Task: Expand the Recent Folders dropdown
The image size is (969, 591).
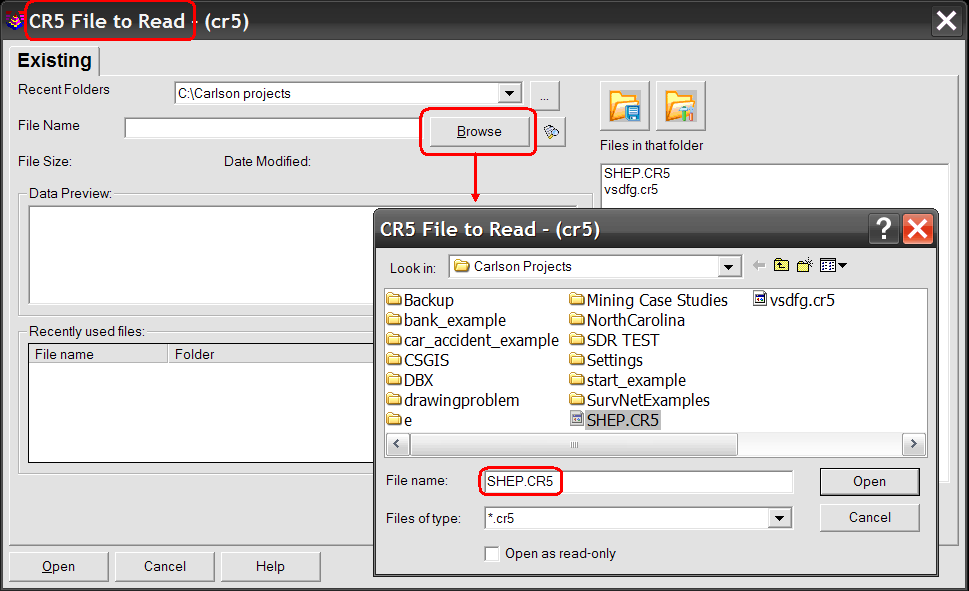Action: click(509, 93)
